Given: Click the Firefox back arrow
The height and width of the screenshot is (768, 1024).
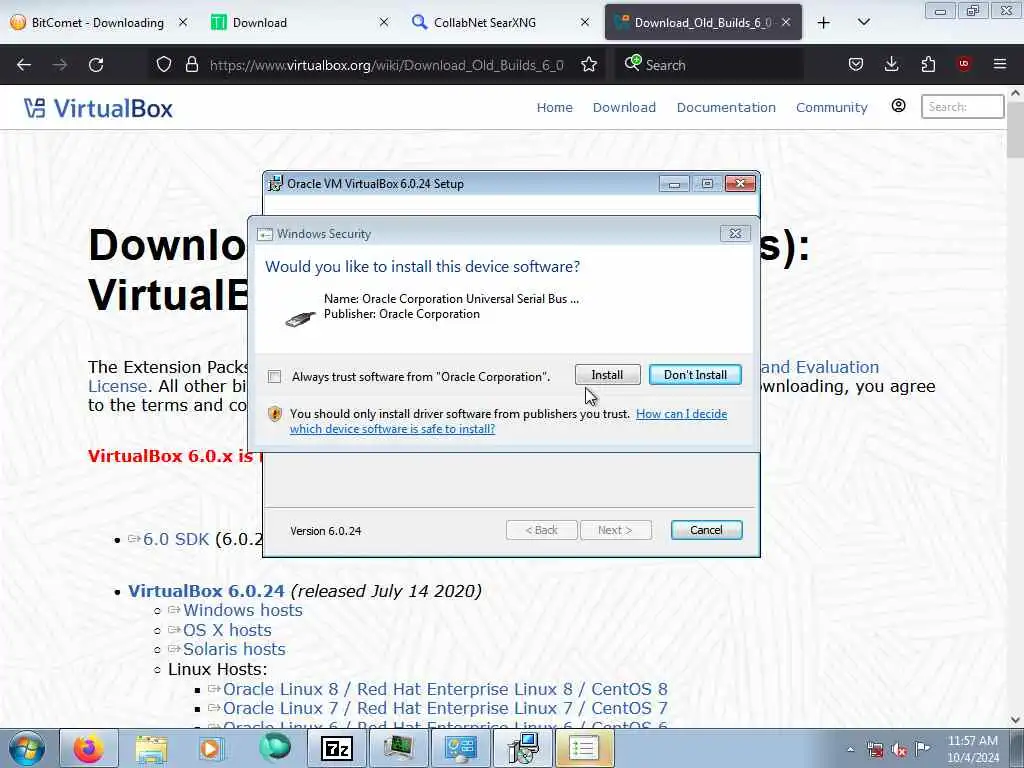Looking at the screenshot, I should (x=24, y=65).
